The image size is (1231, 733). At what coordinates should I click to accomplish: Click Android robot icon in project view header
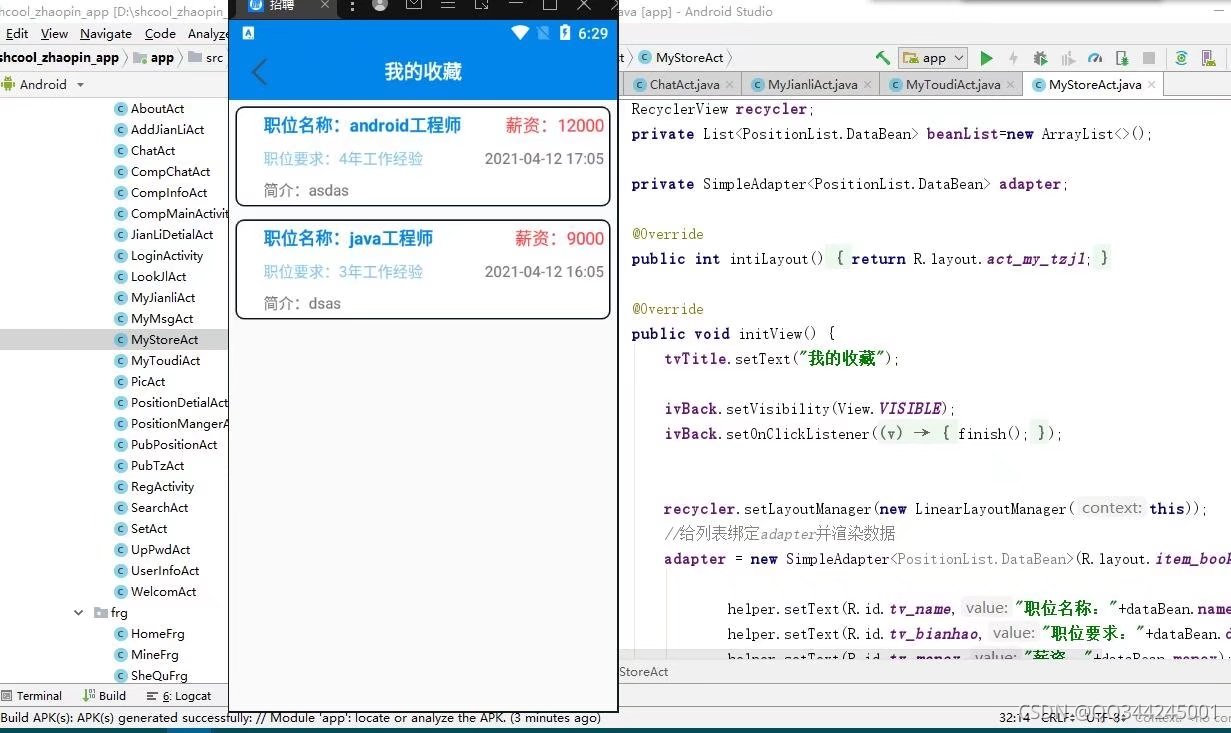coord(9,84)
